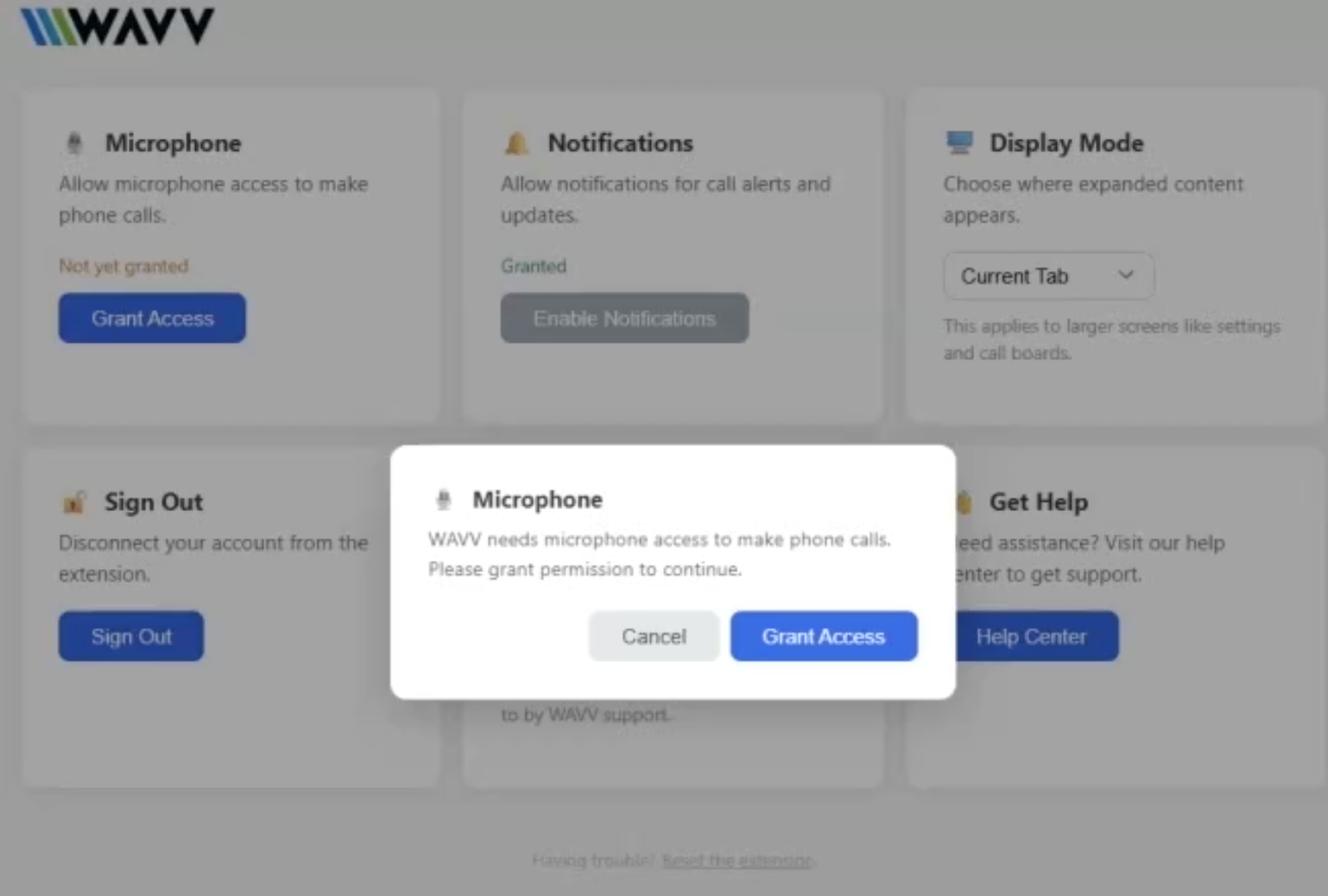This screenshot has width=1328, height=896.
Task: Click the WAVV logo
Action: point(117,26)
